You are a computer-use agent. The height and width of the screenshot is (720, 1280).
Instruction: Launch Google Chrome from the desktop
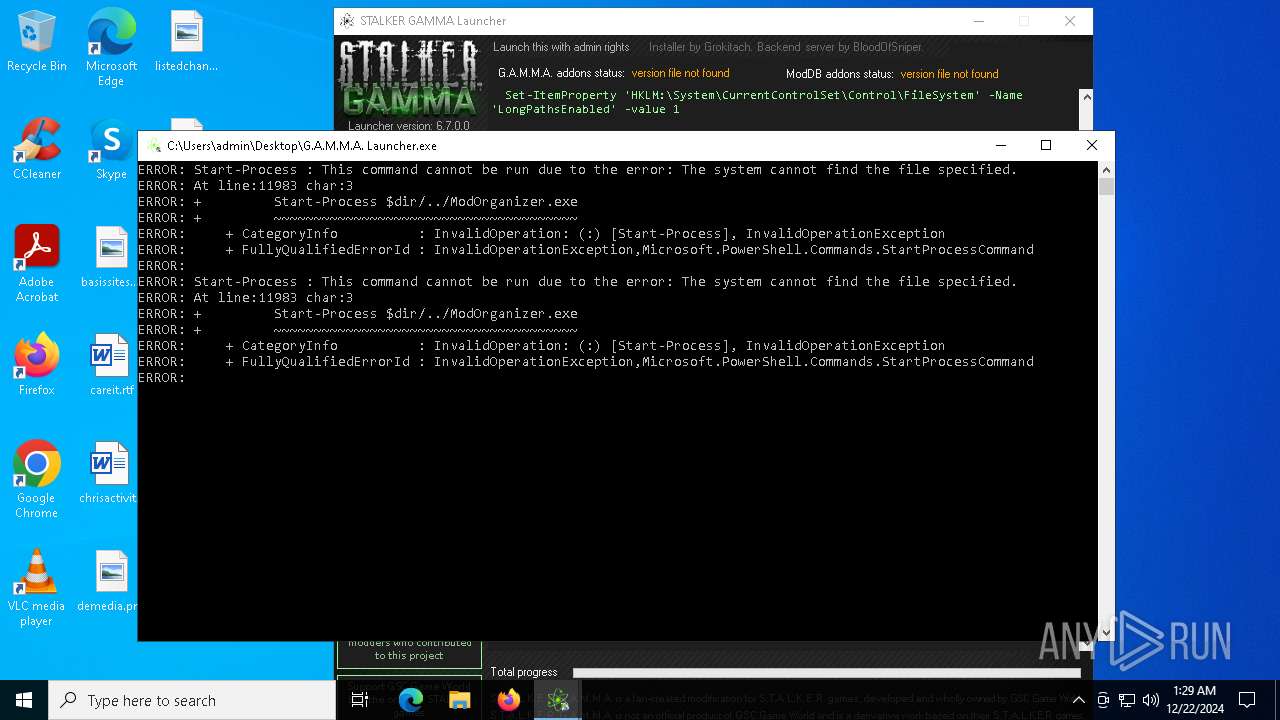pyautogui.click(x=37, y=480)
